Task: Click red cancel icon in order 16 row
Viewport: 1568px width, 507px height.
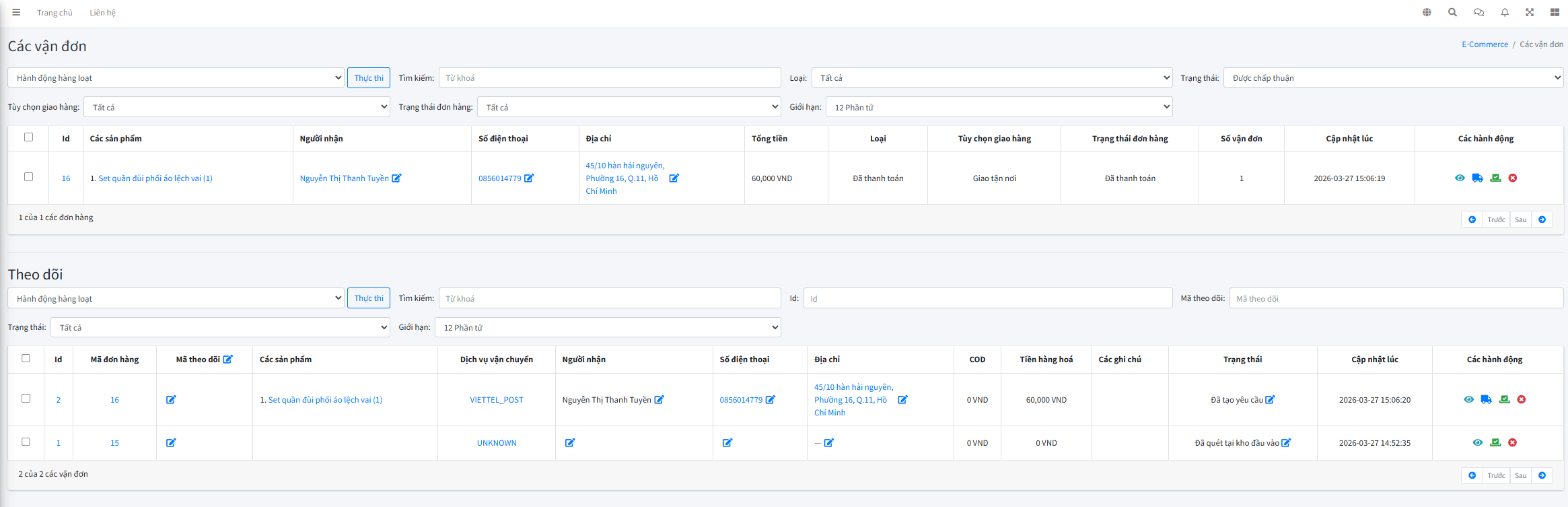Action: click(x=1513, y=178)
